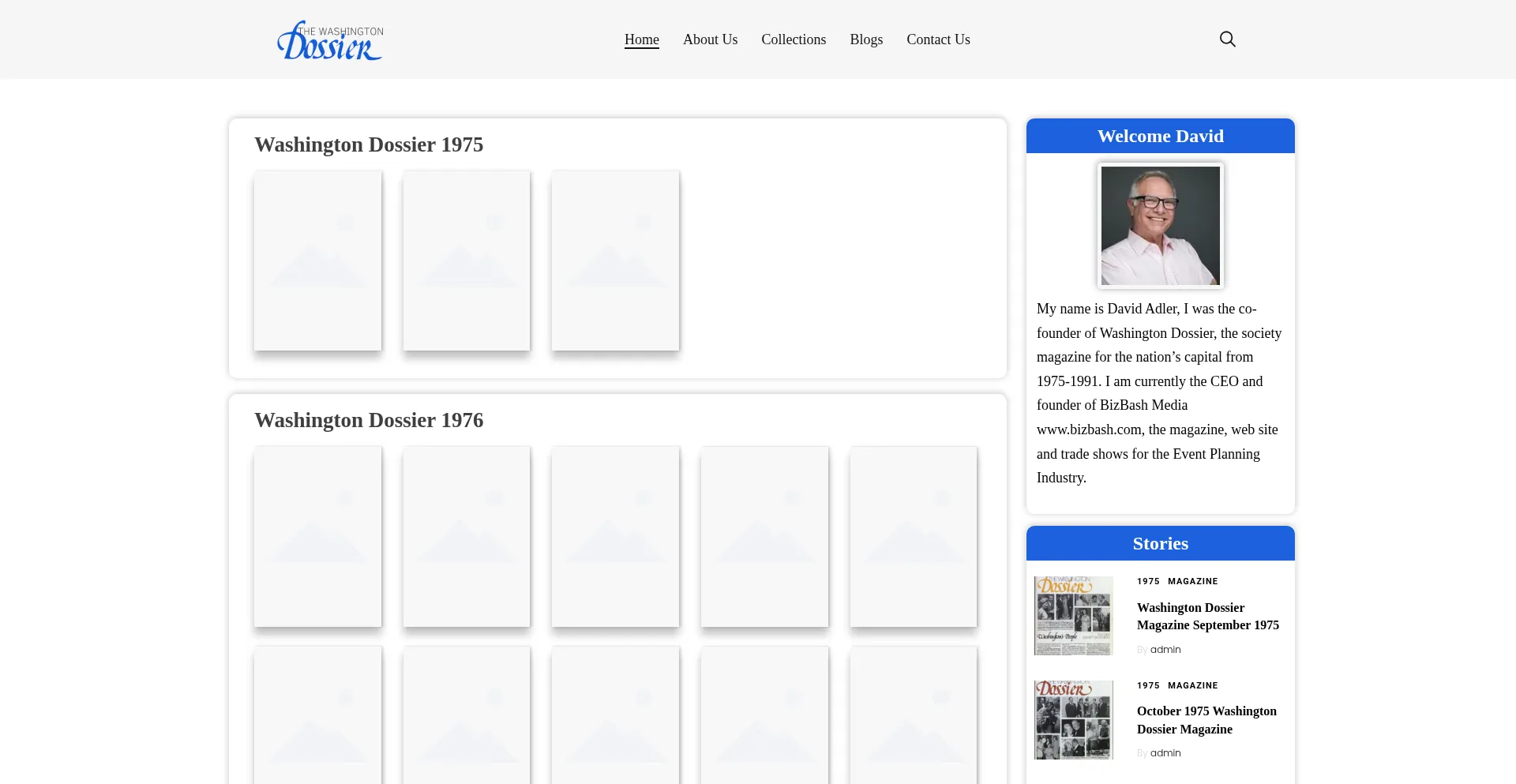Open the September 1975 magazine cover thumbnail

[1073, 616]
